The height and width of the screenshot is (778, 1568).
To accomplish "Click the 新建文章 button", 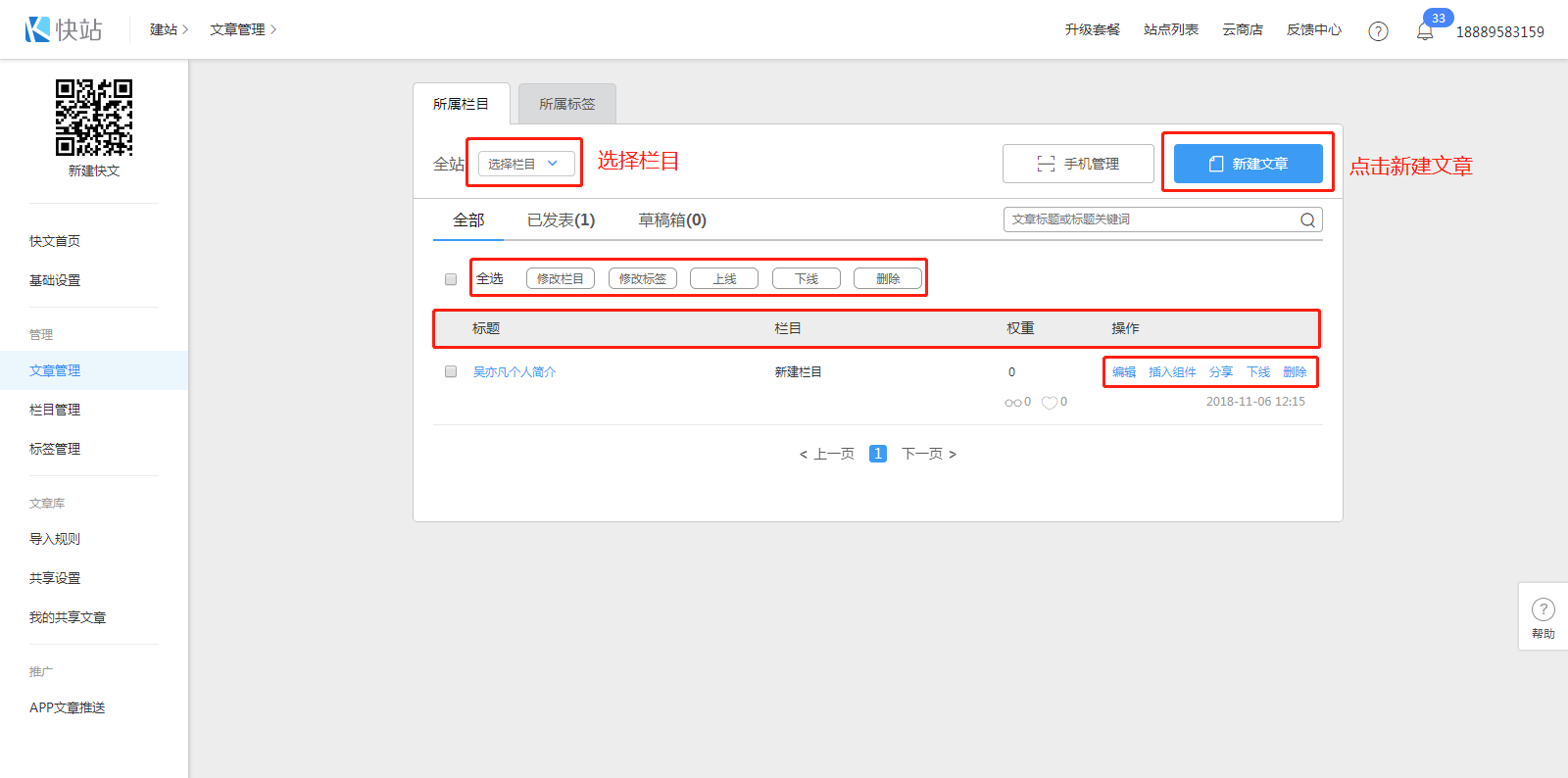I will coord(1248,164).
